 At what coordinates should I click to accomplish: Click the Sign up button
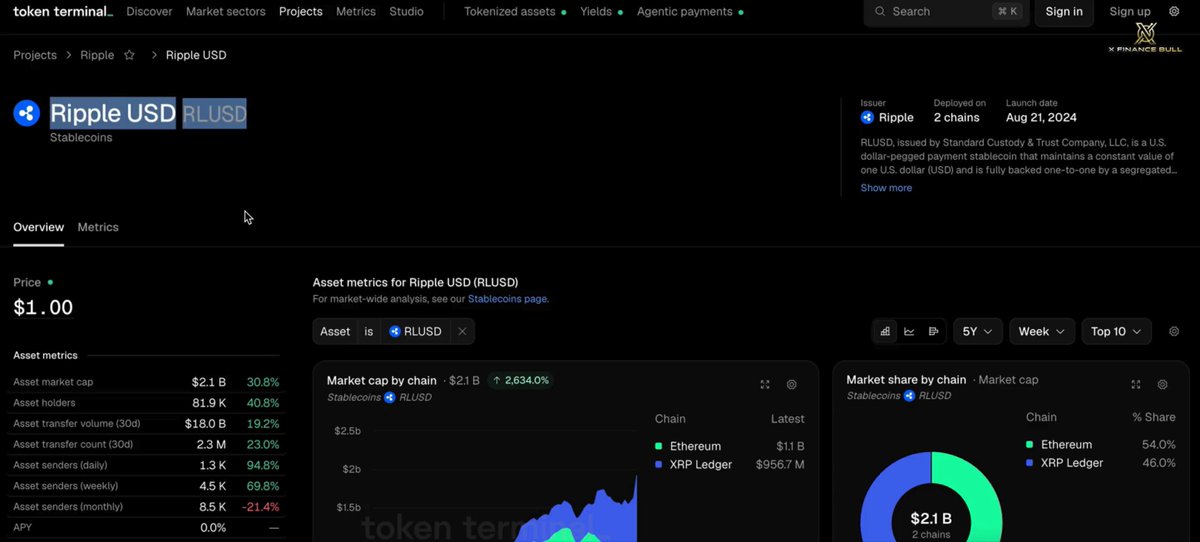pos(1130,11)
